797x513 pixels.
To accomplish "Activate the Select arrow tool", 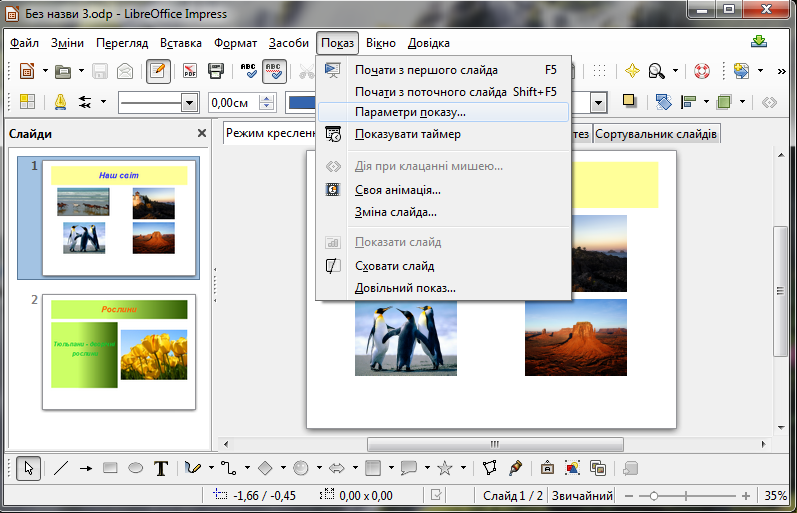I will 28,468.
